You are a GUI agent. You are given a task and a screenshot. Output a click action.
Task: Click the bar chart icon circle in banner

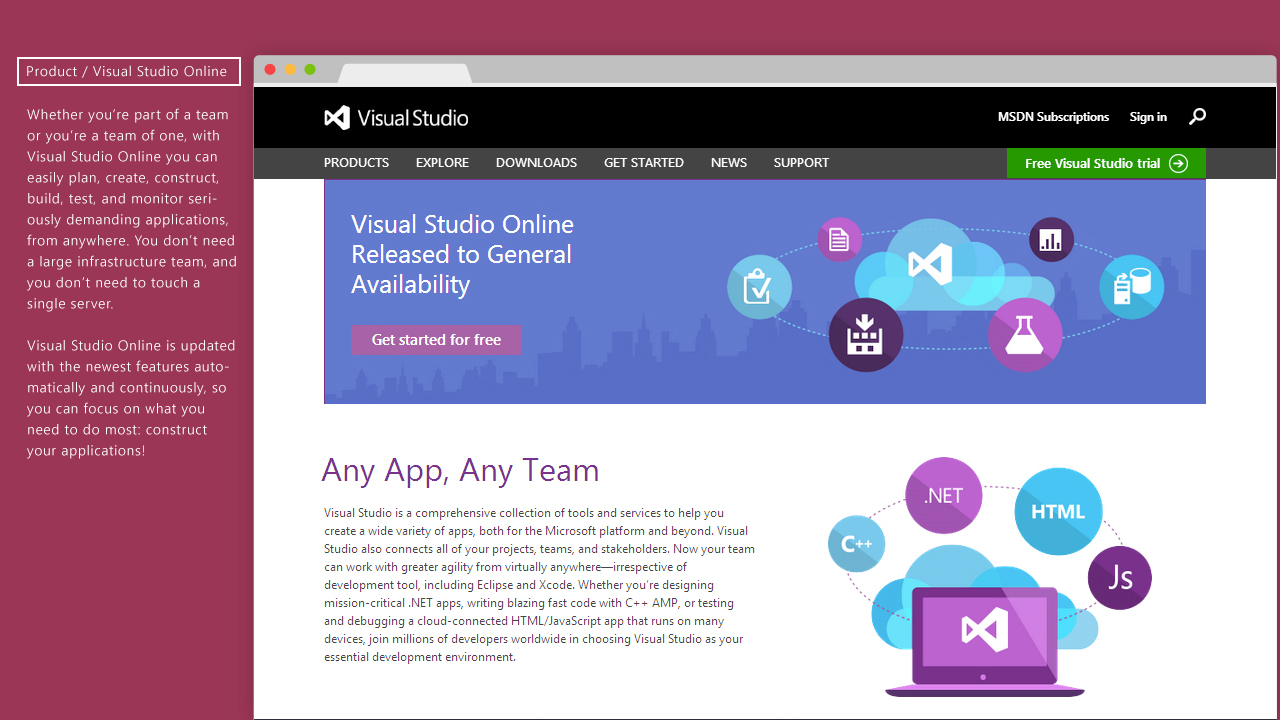tap(1051, 240)
